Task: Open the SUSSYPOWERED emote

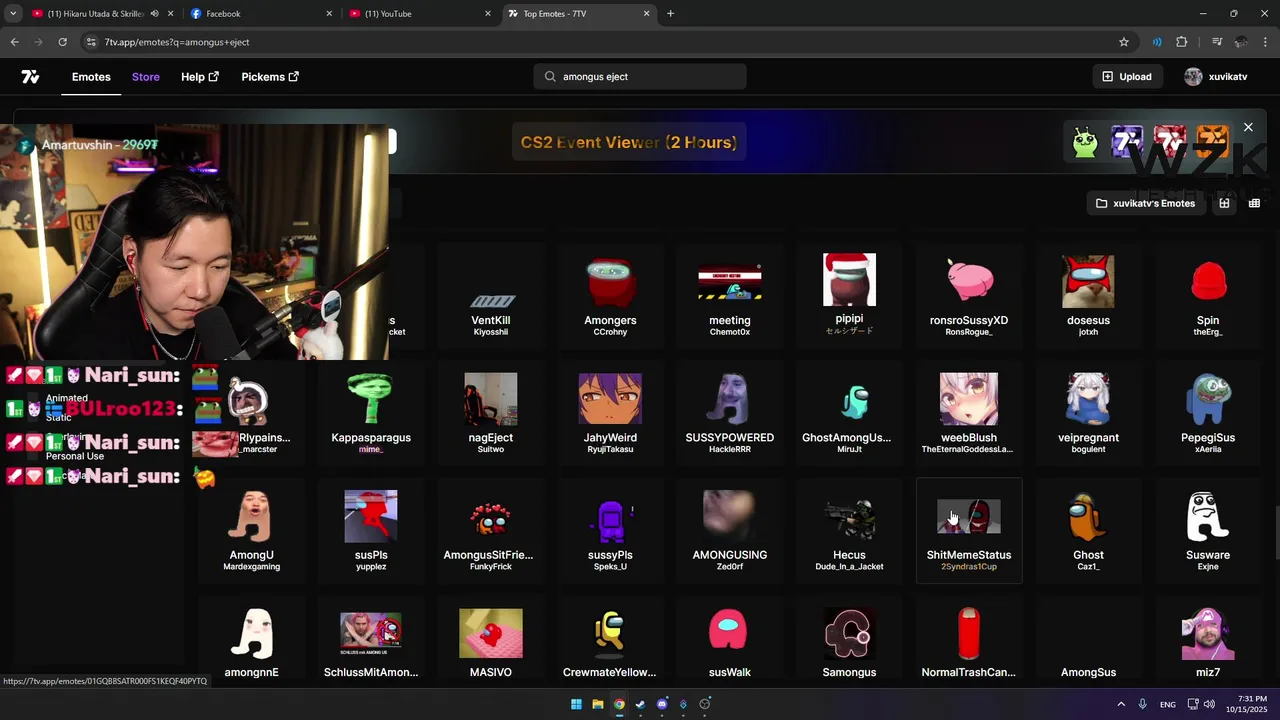Action: [730, 414]
